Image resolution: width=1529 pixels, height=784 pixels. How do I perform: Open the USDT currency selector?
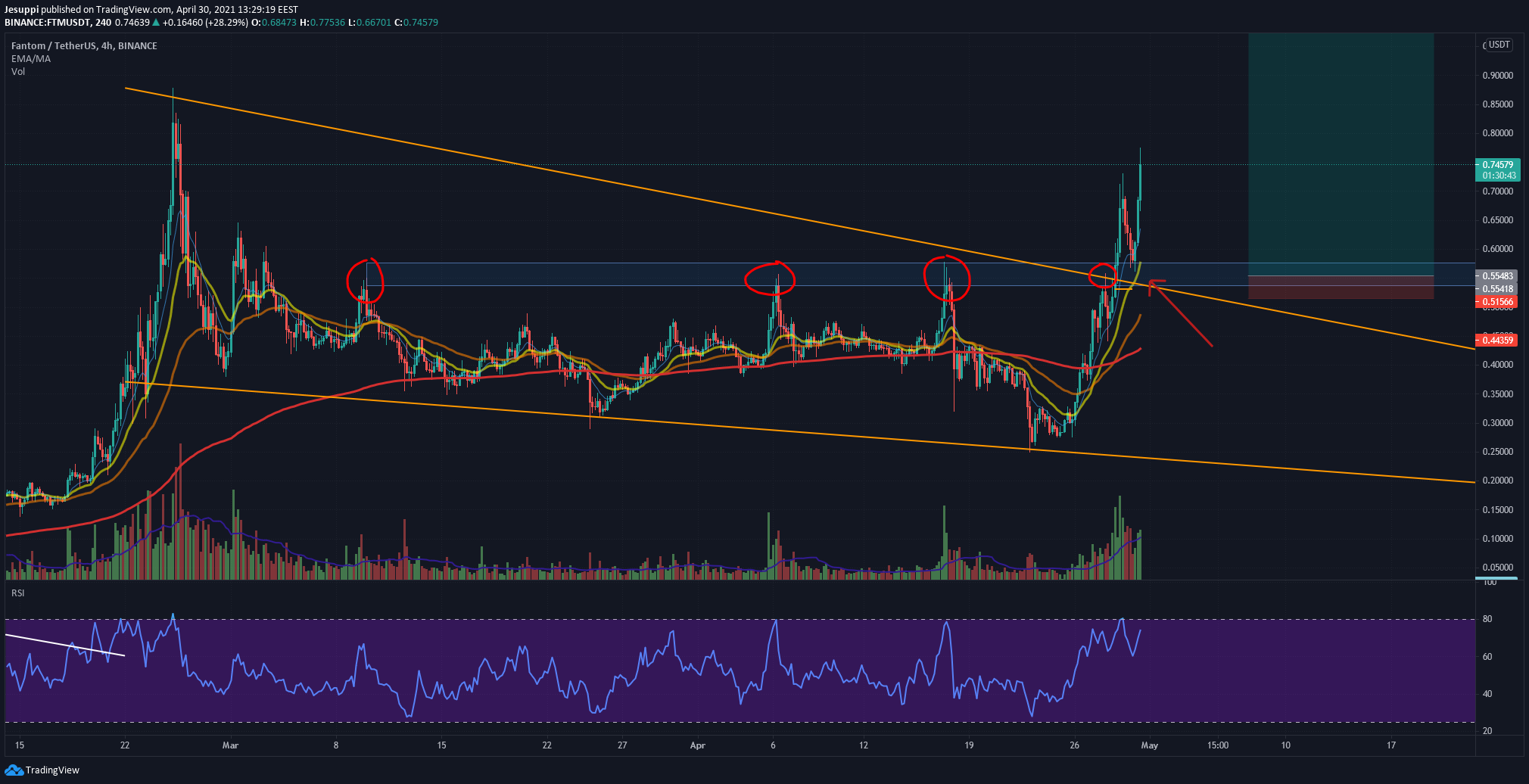click(x=1499, y=45)
